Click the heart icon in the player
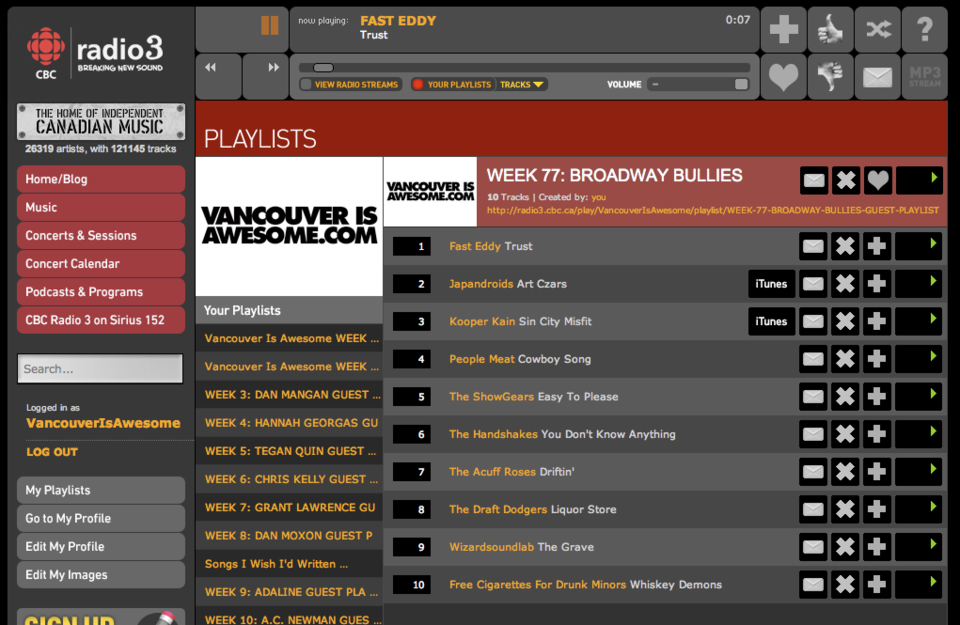960x625 pixels. tap(784, 77)
